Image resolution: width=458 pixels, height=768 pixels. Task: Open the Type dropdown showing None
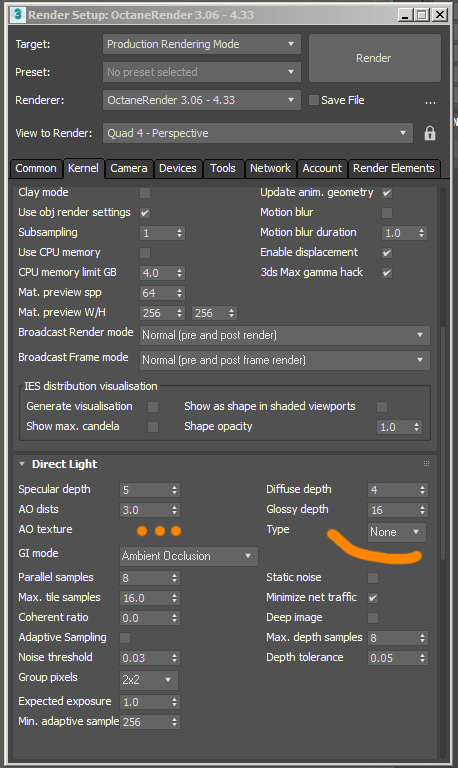tap(397, 532)
